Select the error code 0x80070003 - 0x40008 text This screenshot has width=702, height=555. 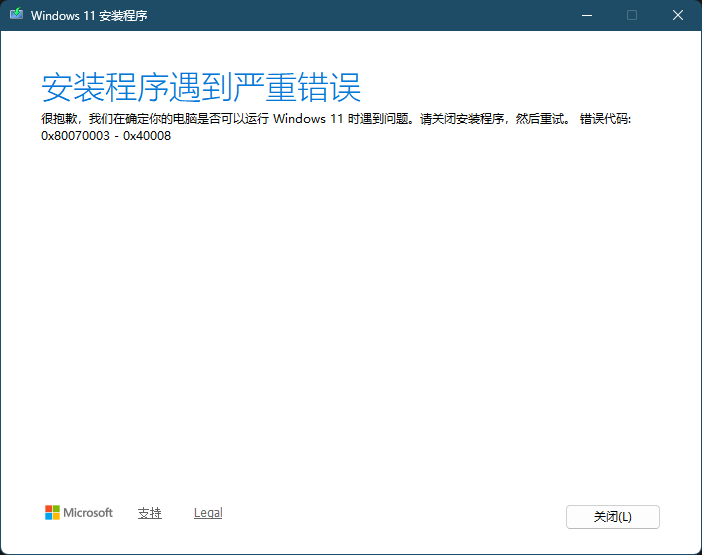(x=106, y=136)
